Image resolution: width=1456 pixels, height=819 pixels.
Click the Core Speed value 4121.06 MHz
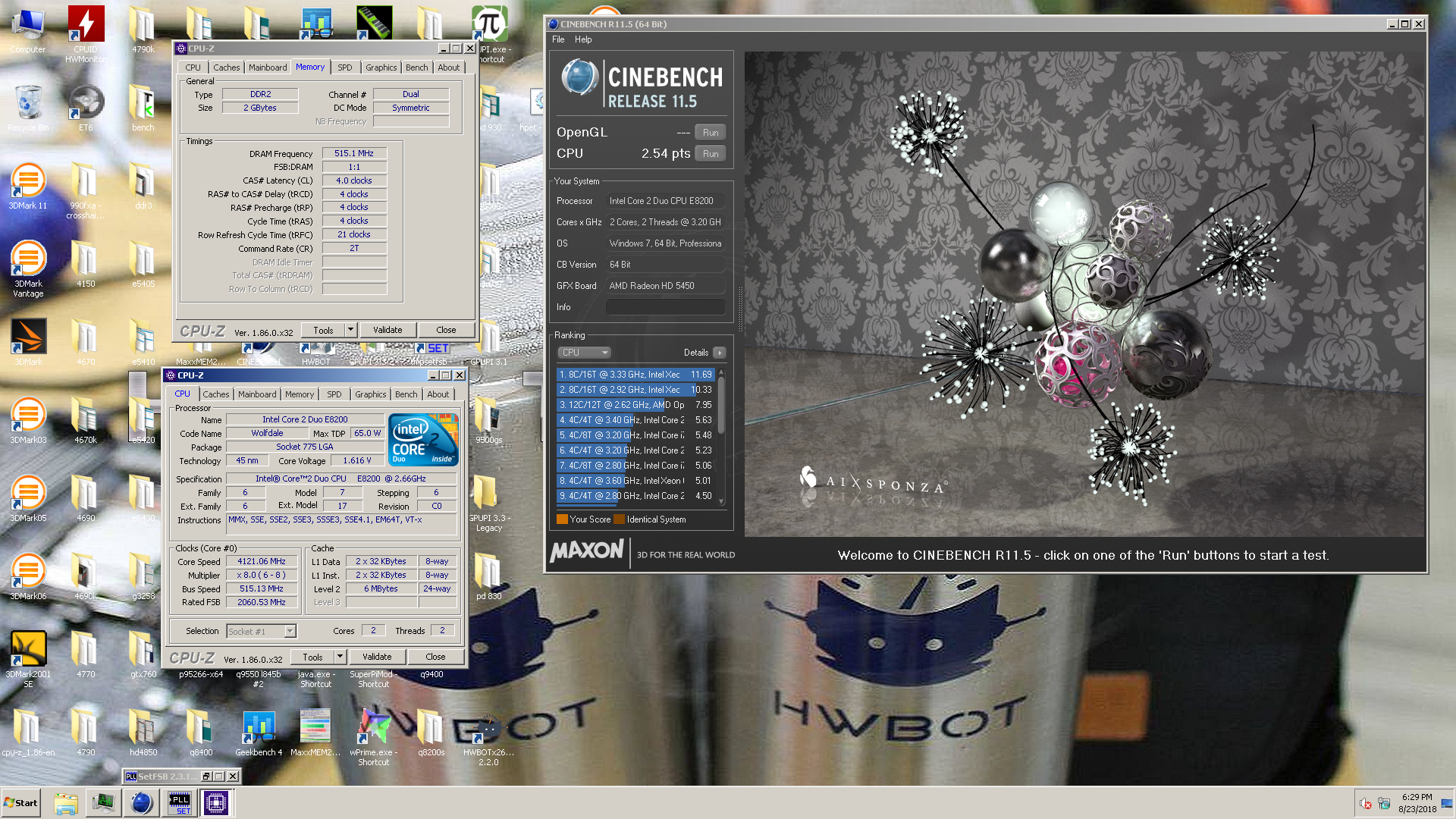click(262, 562)
